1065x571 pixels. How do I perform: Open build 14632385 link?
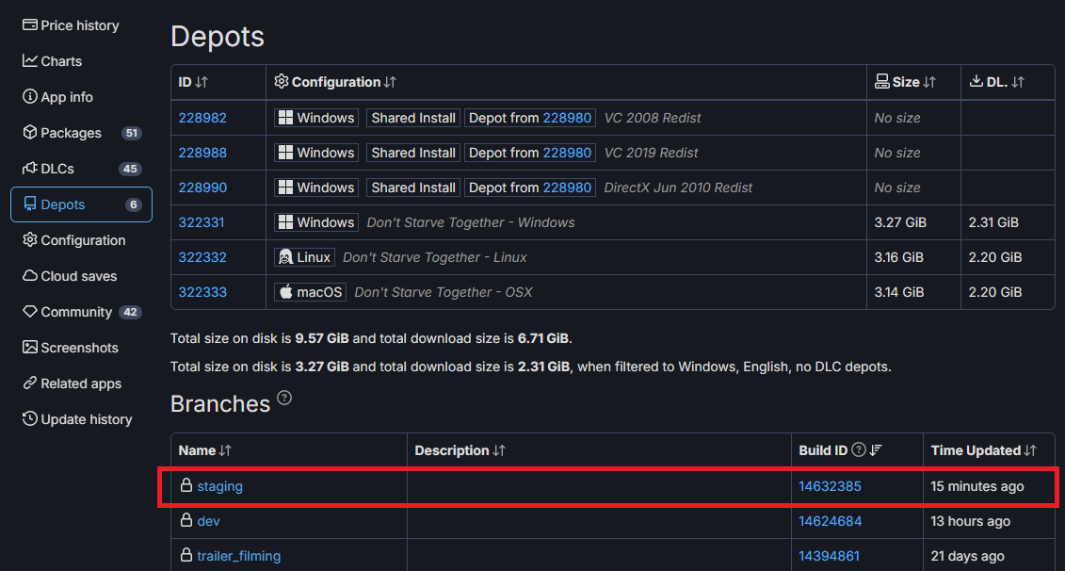829,486
